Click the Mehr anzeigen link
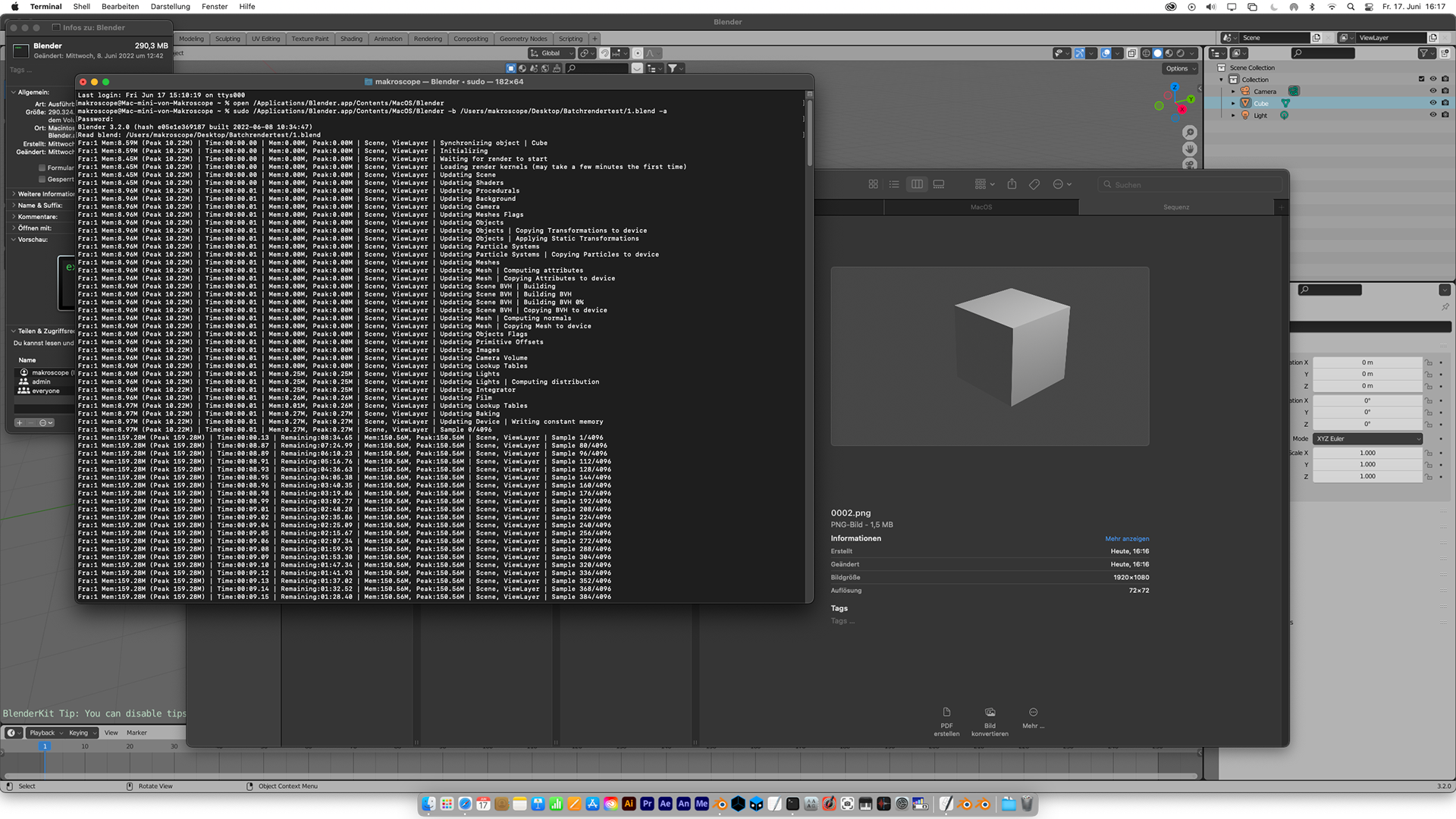Screen dimensions: 1456x819 pyautogui.click(x=1126, y=538)
